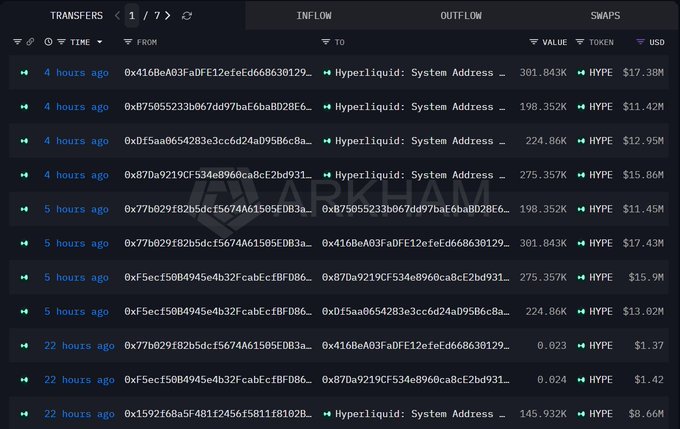The image size is (680, 429).
Task: Open the TOKEN column filter
Action: coord(580,42)
